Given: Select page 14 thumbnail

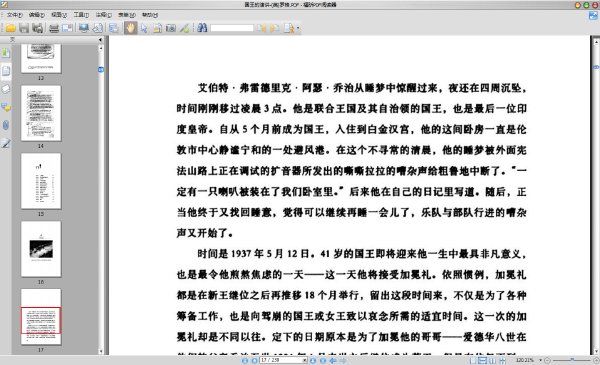Looking at the screenshot, I should click(41, 113).
